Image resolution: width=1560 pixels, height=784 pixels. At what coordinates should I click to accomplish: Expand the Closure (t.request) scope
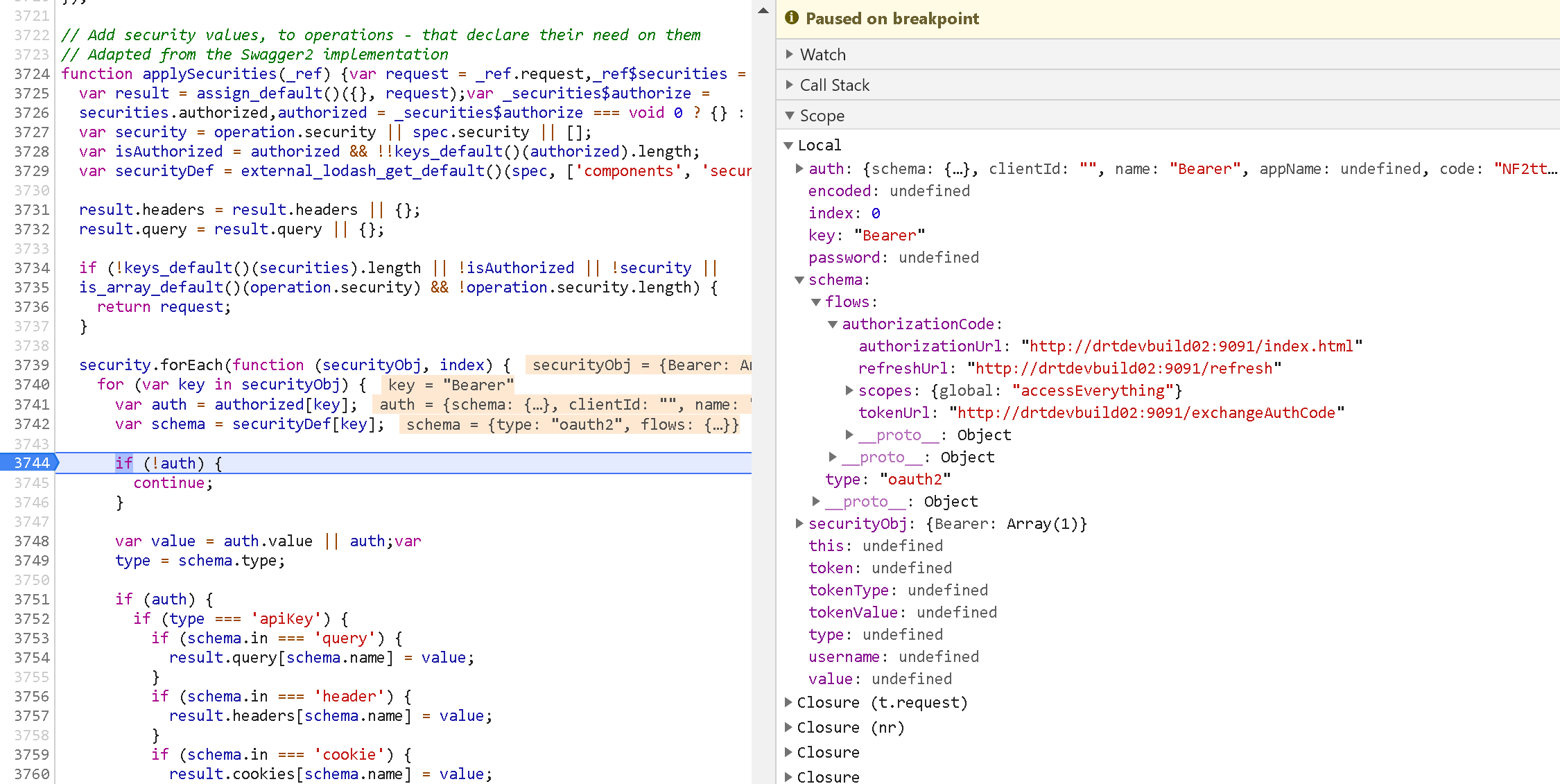tap(790, 702)
